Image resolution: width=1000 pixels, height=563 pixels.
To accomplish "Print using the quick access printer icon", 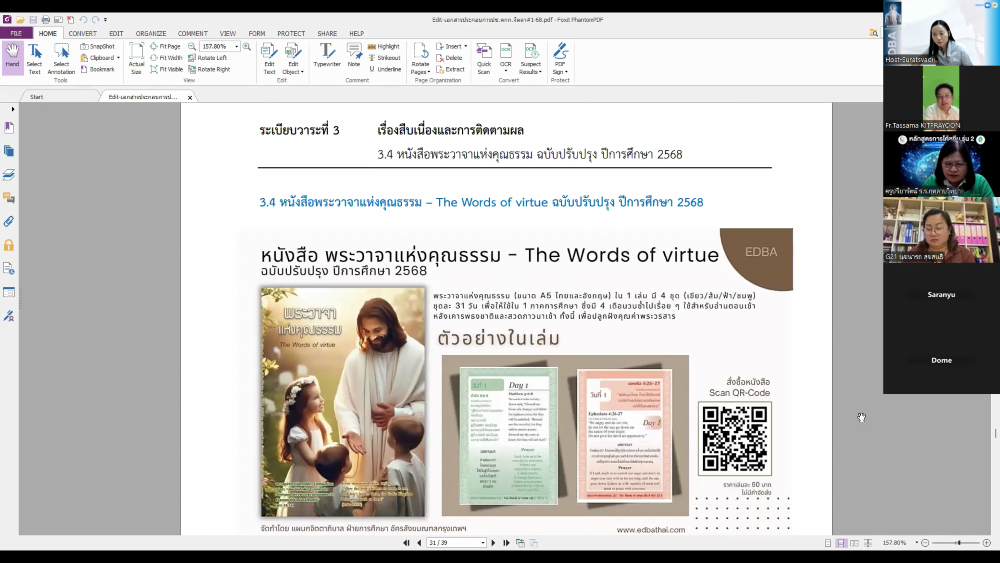I will point(46,20).
